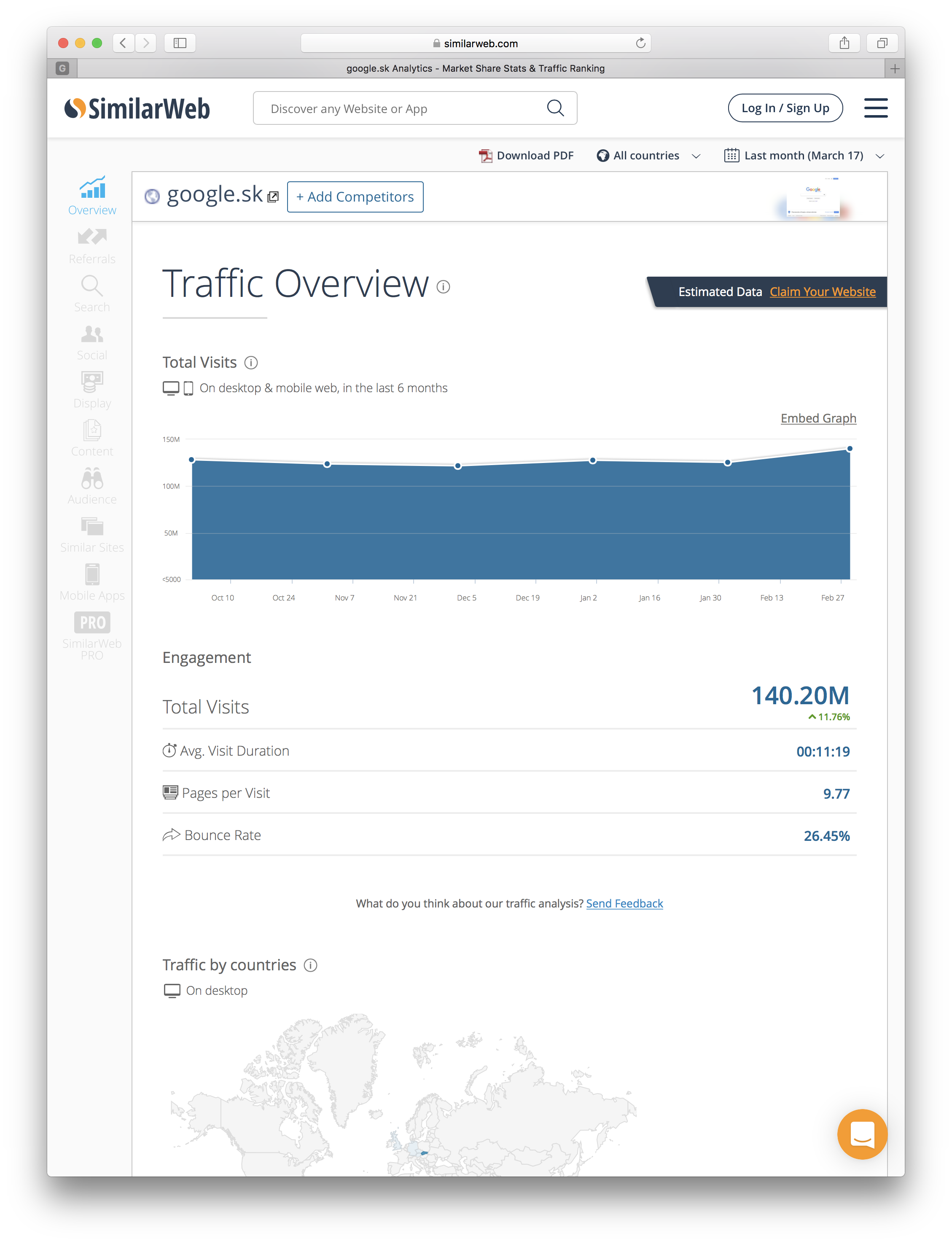Click Log In / Sign Up button
The image size is (952, 1244).
[785, 108]
